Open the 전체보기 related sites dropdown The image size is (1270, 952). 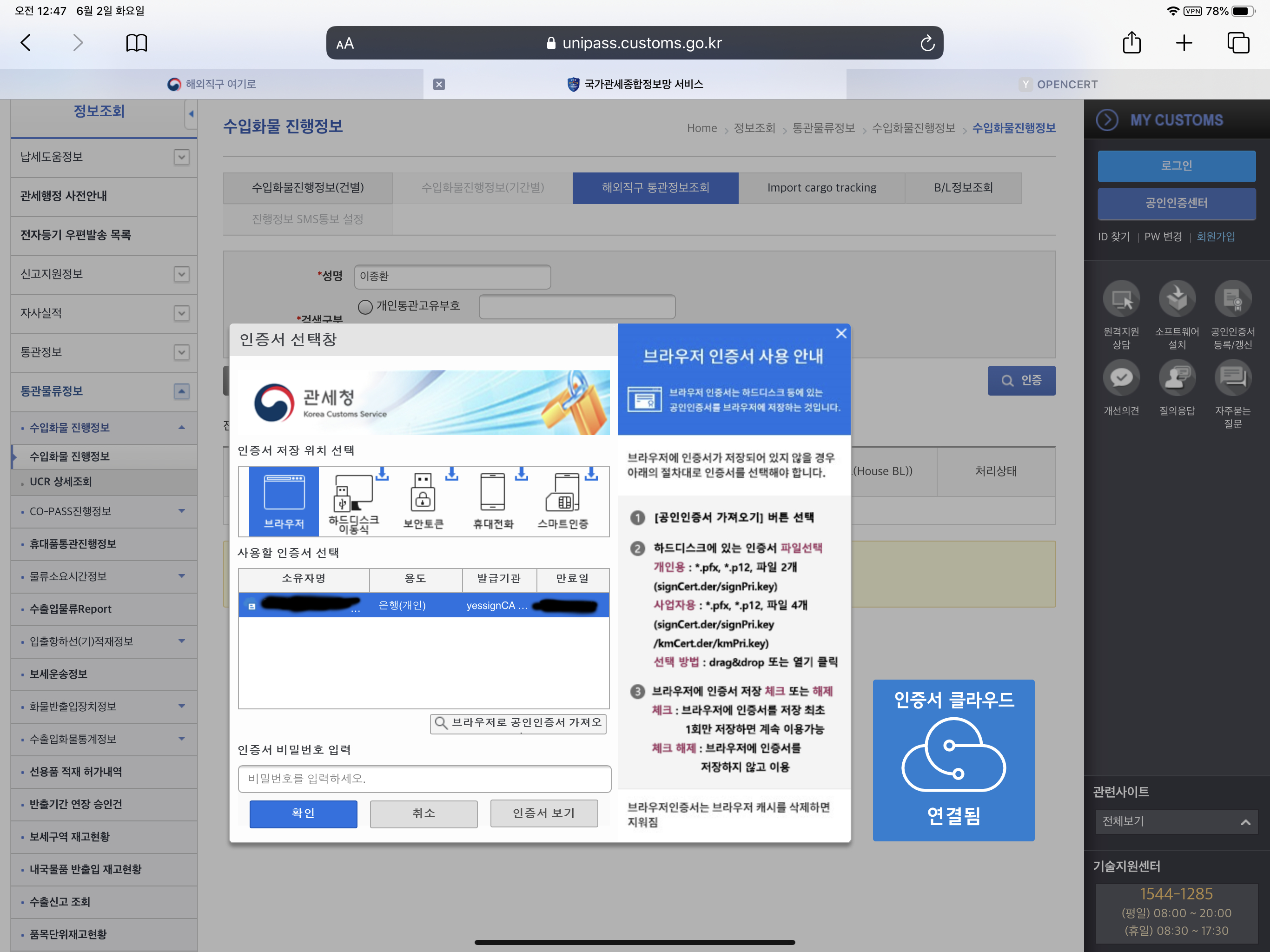click(1176, 821)
